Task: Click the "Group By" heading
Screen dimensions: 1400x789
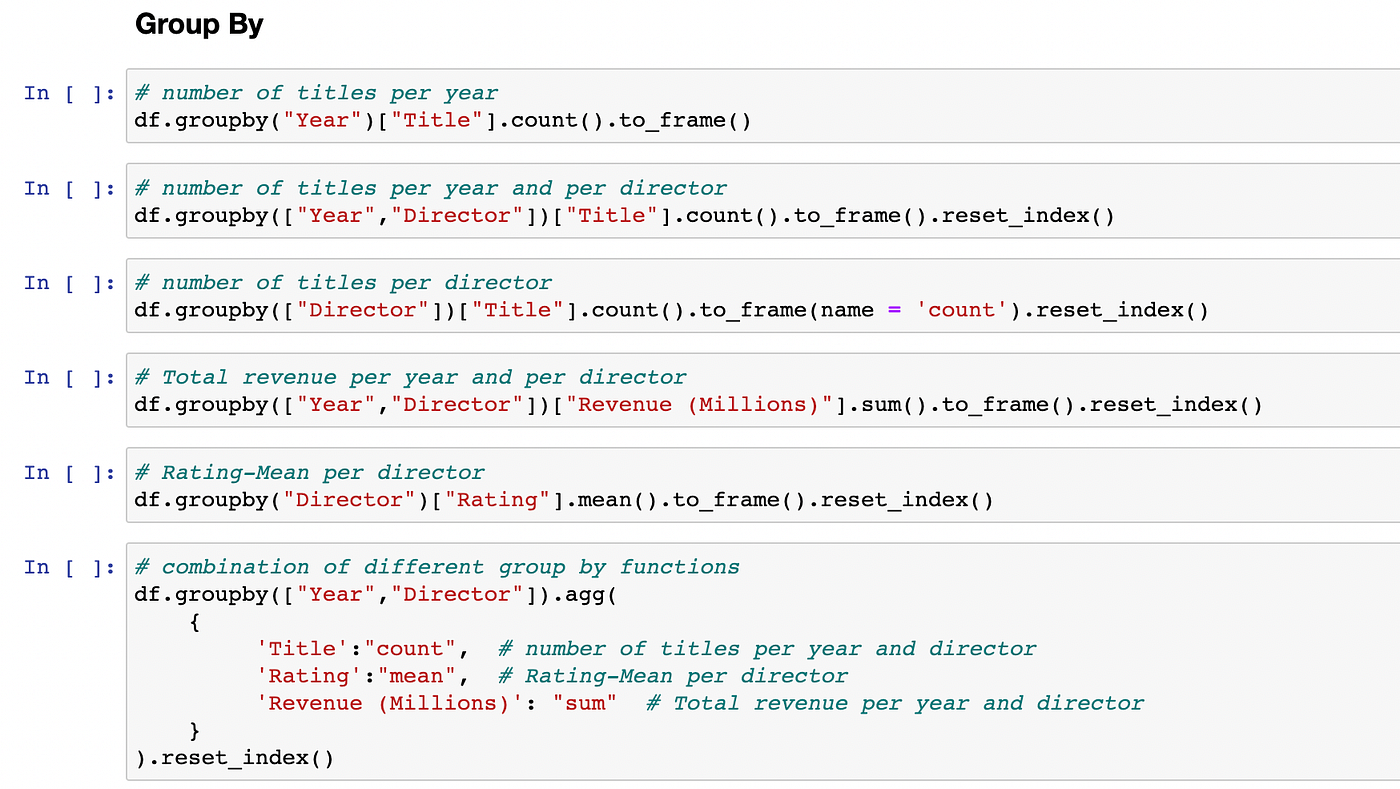Action: pos(198,24)
